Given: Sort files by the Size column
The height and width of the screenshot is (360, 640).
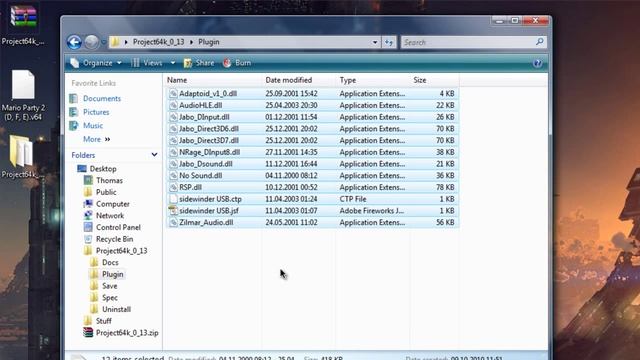Looking at the screenshot, I should (x=420, y=80).
